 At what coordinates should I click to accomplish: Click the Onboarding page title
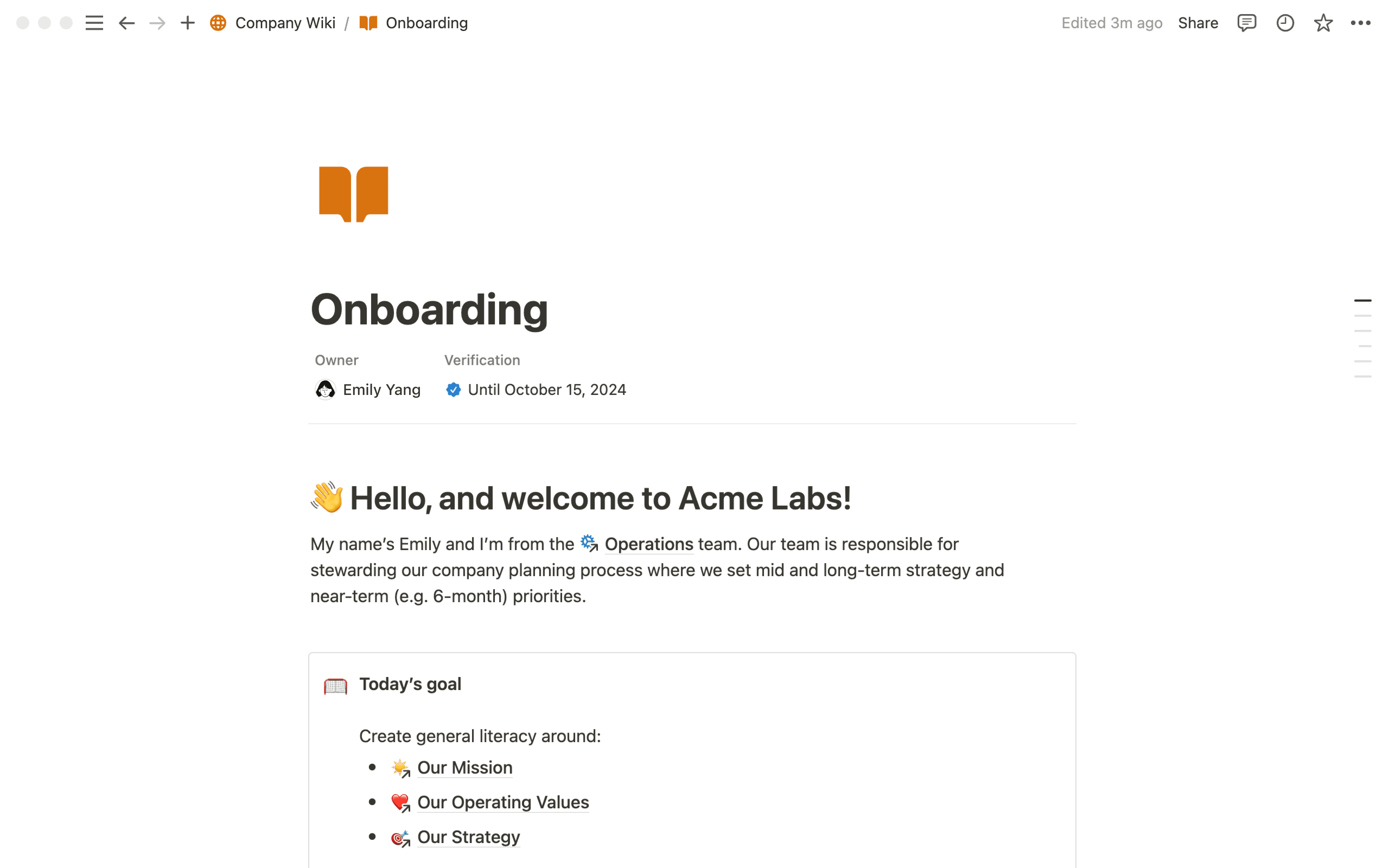(429, 310)
